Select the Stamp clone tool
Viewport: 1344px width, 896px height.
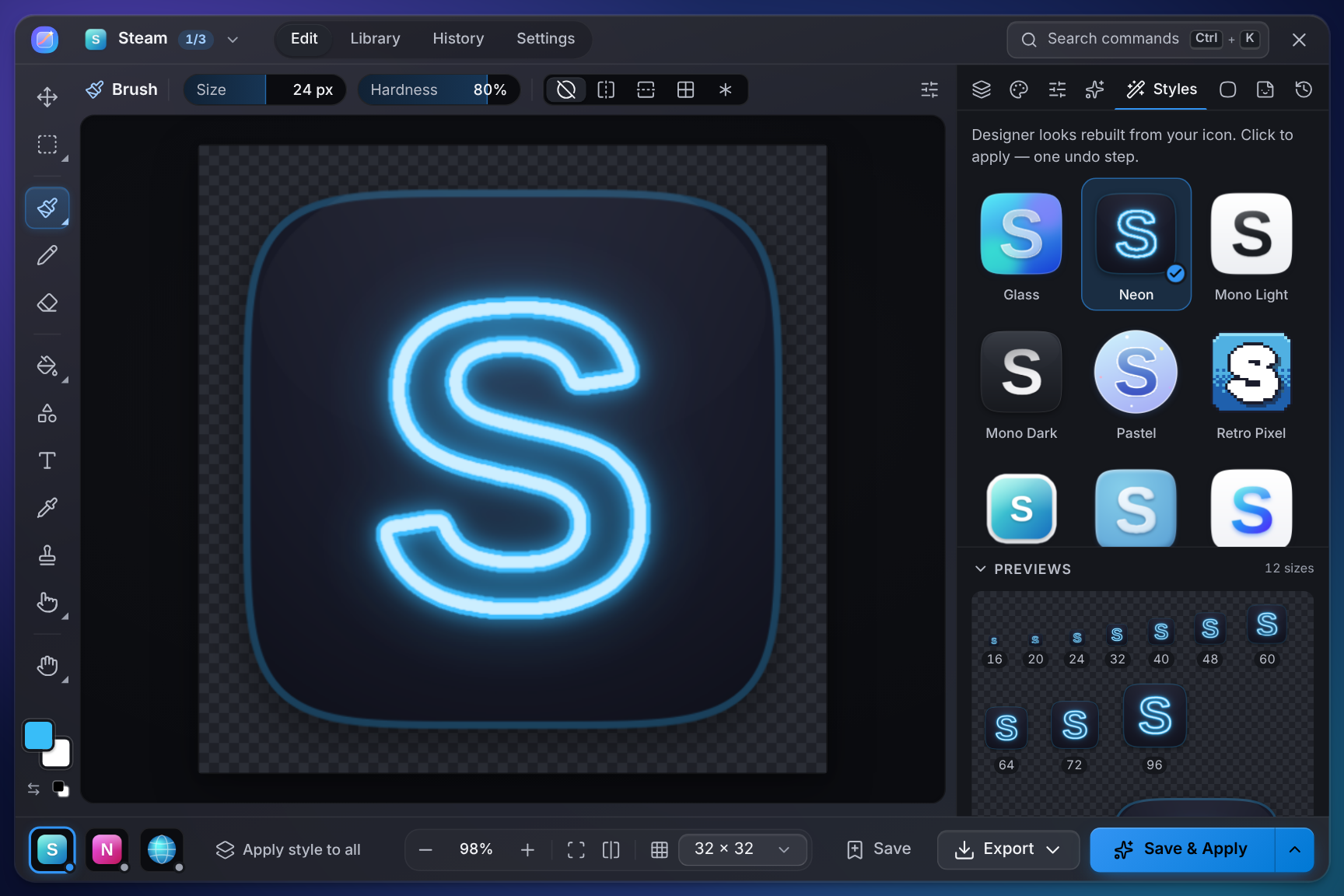(47, 555)
